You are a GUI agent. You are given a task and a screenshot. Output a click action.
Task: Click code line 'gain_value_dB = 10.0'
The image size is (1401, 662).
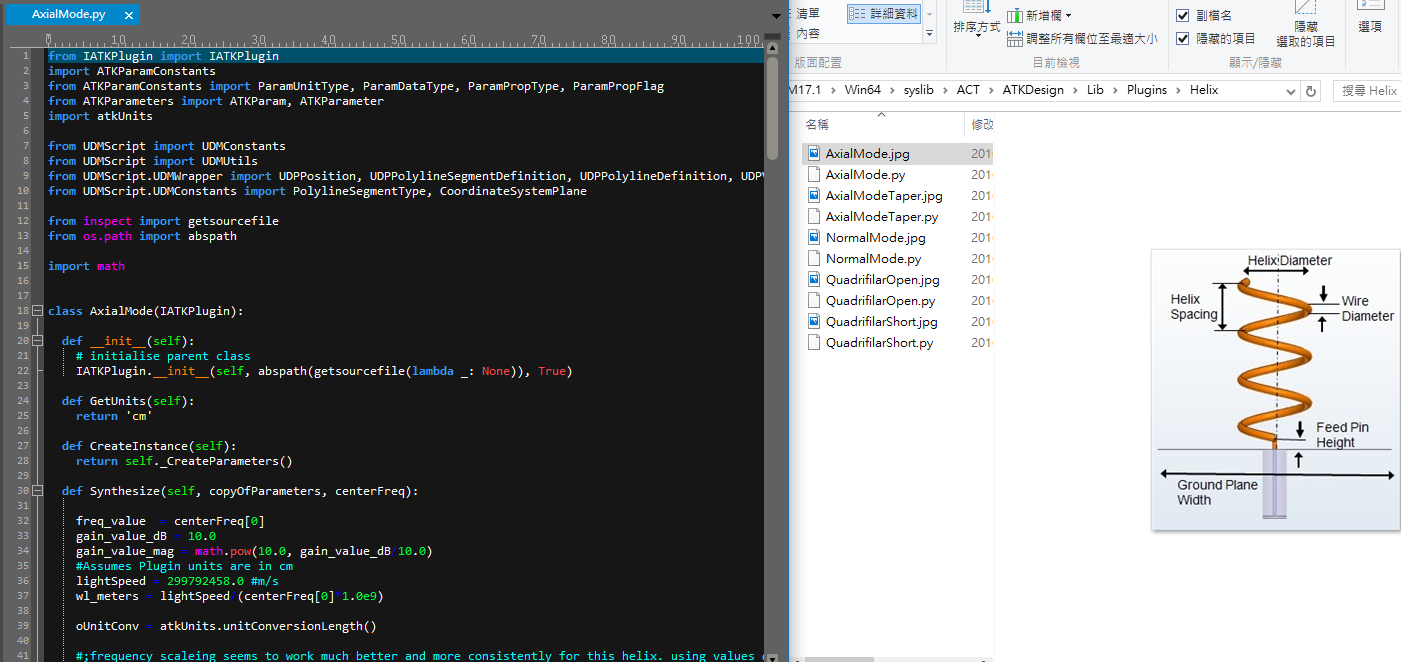[x=146, y=536]
